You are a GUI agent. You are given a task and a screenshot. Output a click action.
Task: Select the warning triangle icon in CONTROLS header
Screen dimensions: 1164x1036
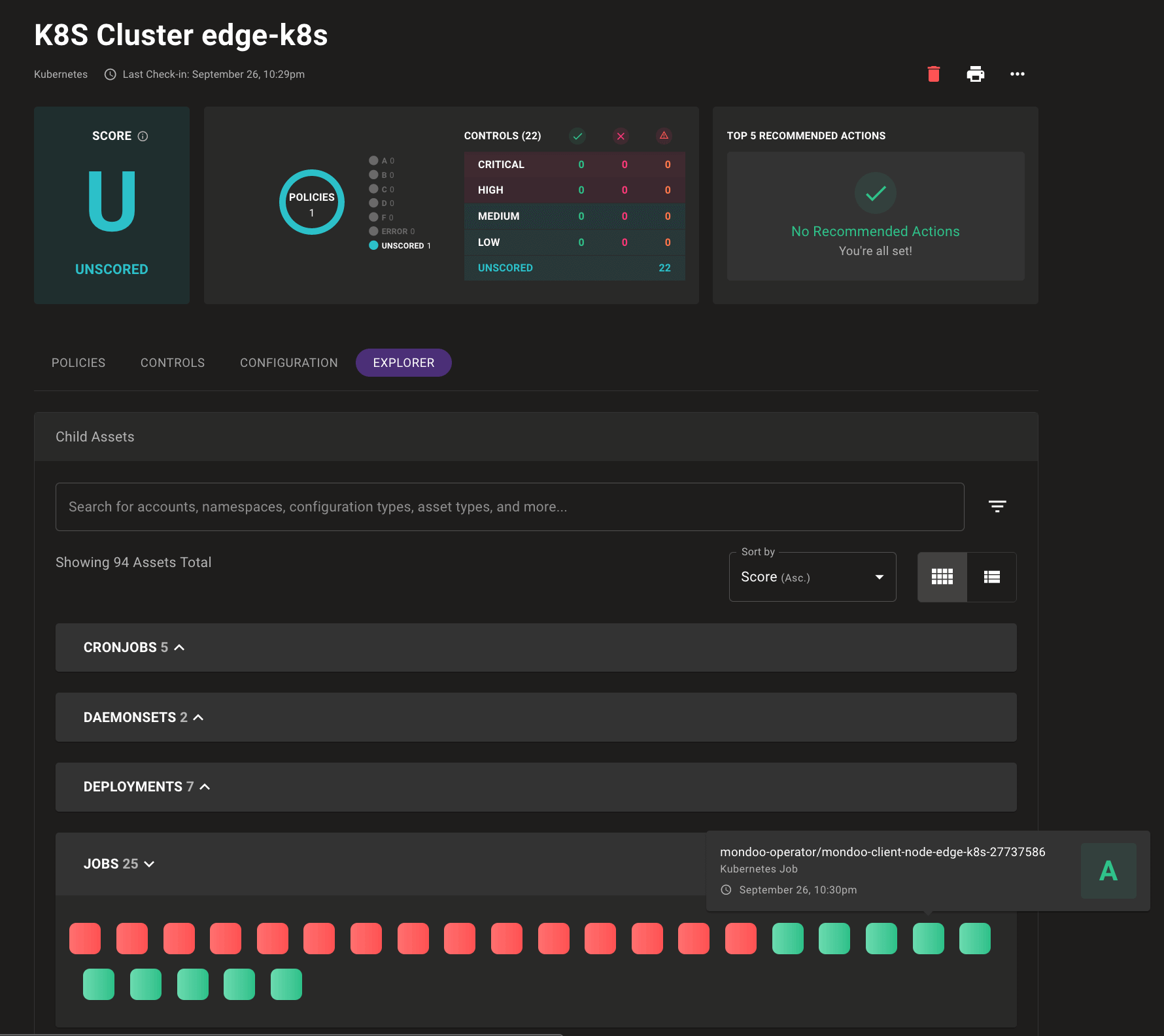pos(664,136)
